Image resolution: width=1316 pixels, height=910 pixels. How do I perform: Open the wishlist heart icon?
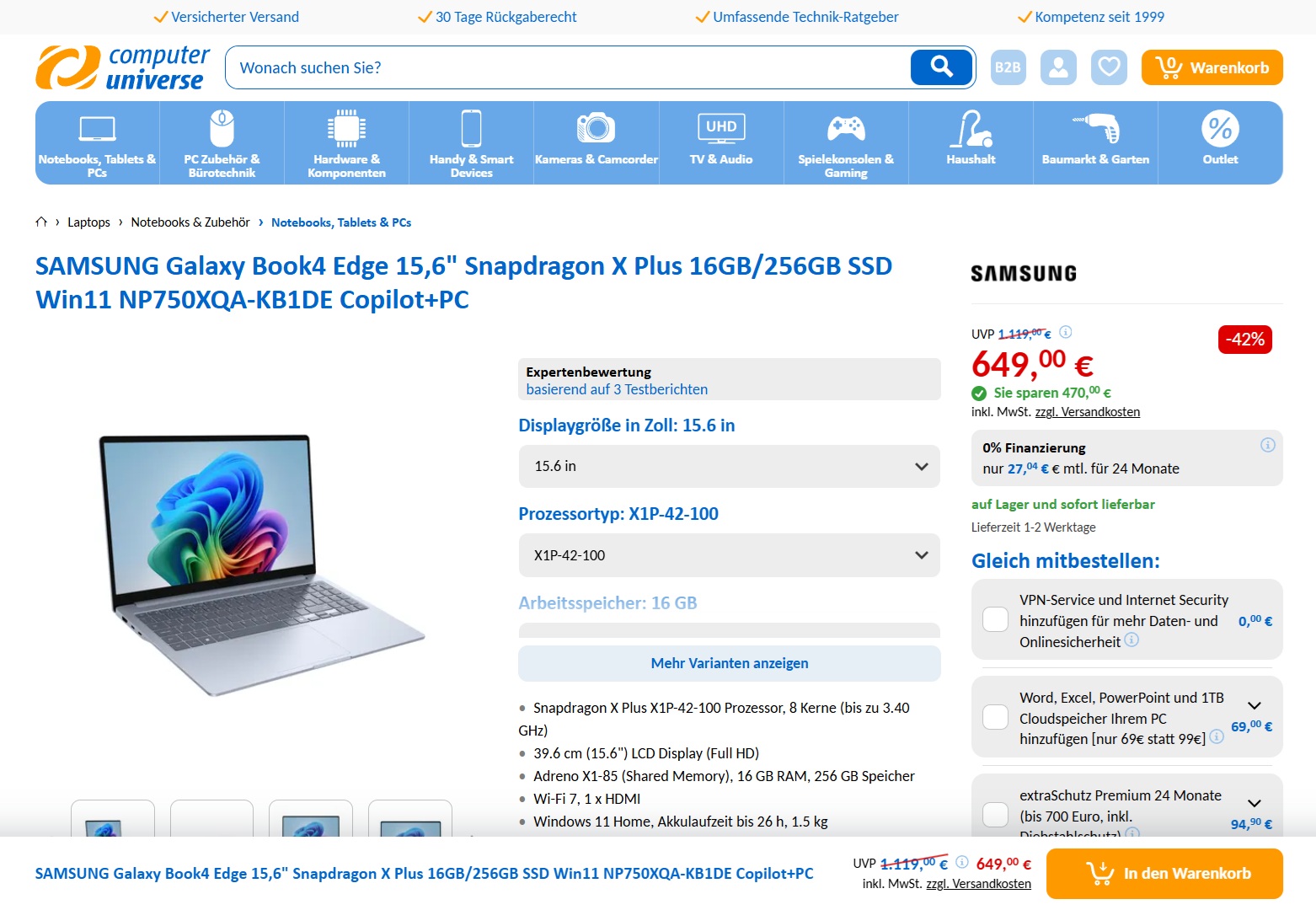tap(1109, 67)
